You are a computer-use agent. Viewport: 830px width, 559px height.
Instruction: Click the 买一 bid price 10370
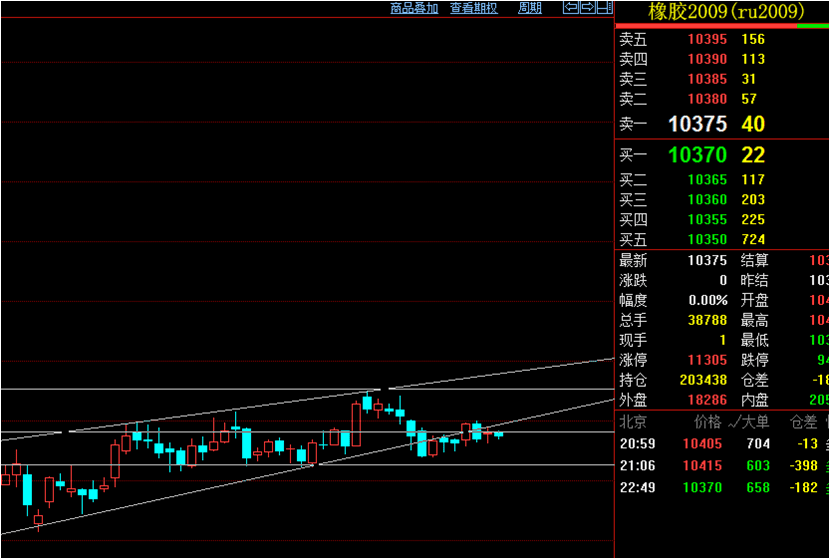pyautogui.click(x=697, y=155)
